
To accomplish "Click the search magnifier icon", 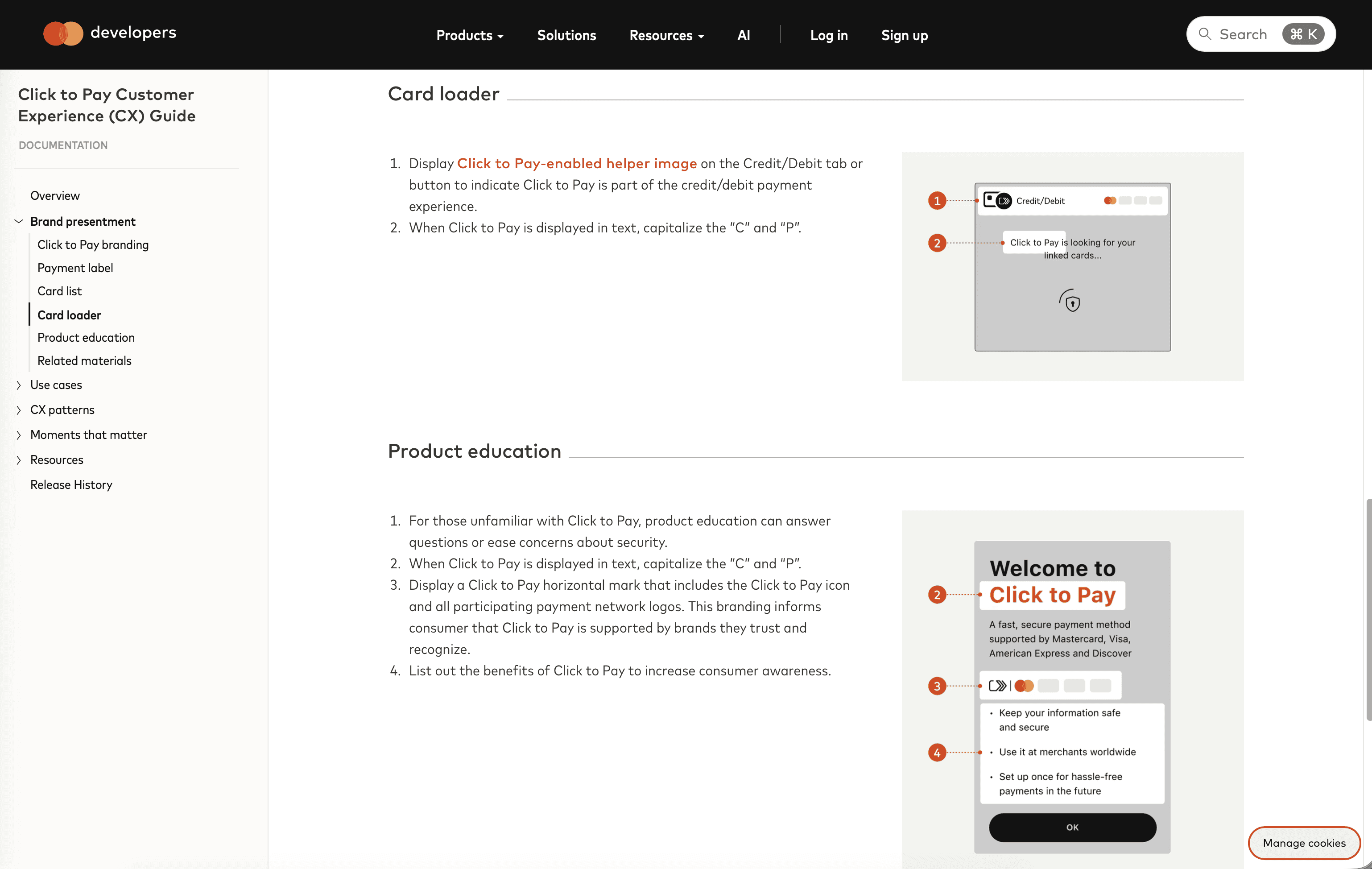I will point(1204,34).
